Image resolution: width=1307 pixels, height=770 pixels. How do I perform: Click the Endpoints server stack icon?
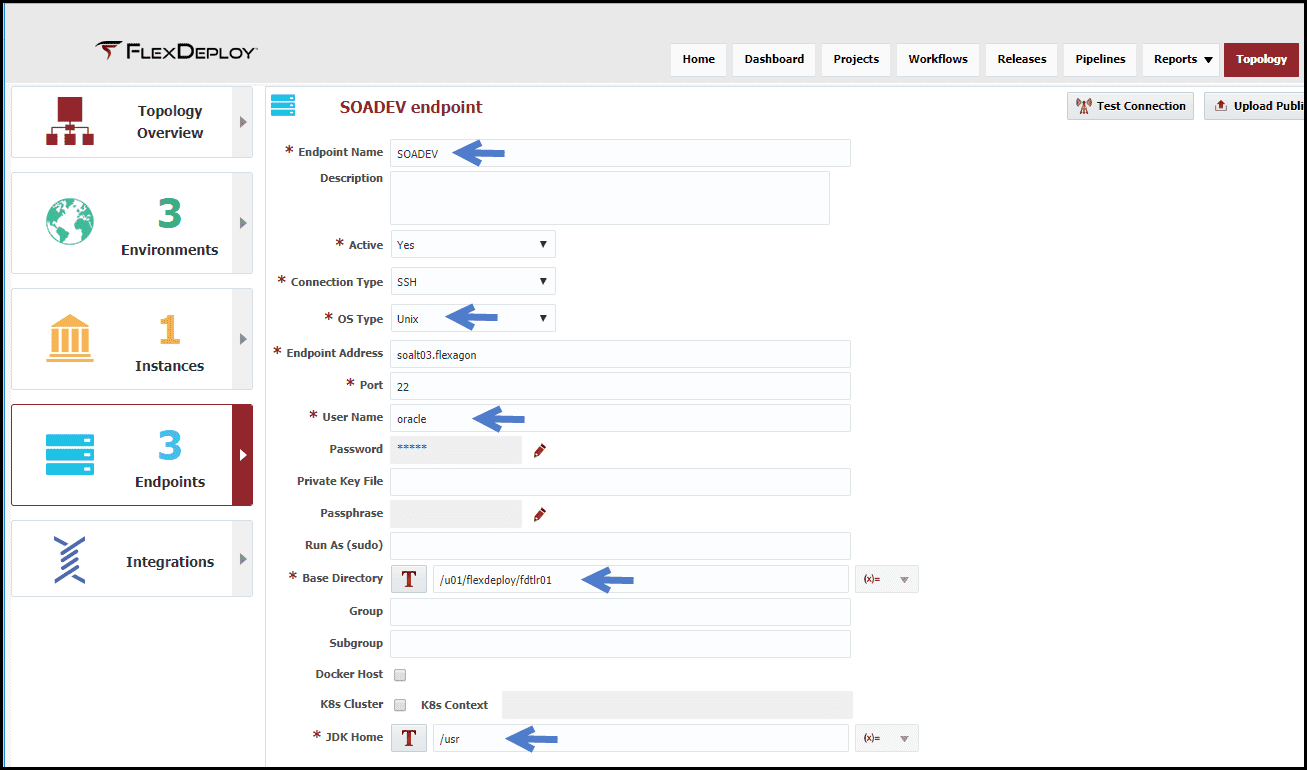[70, 455]
